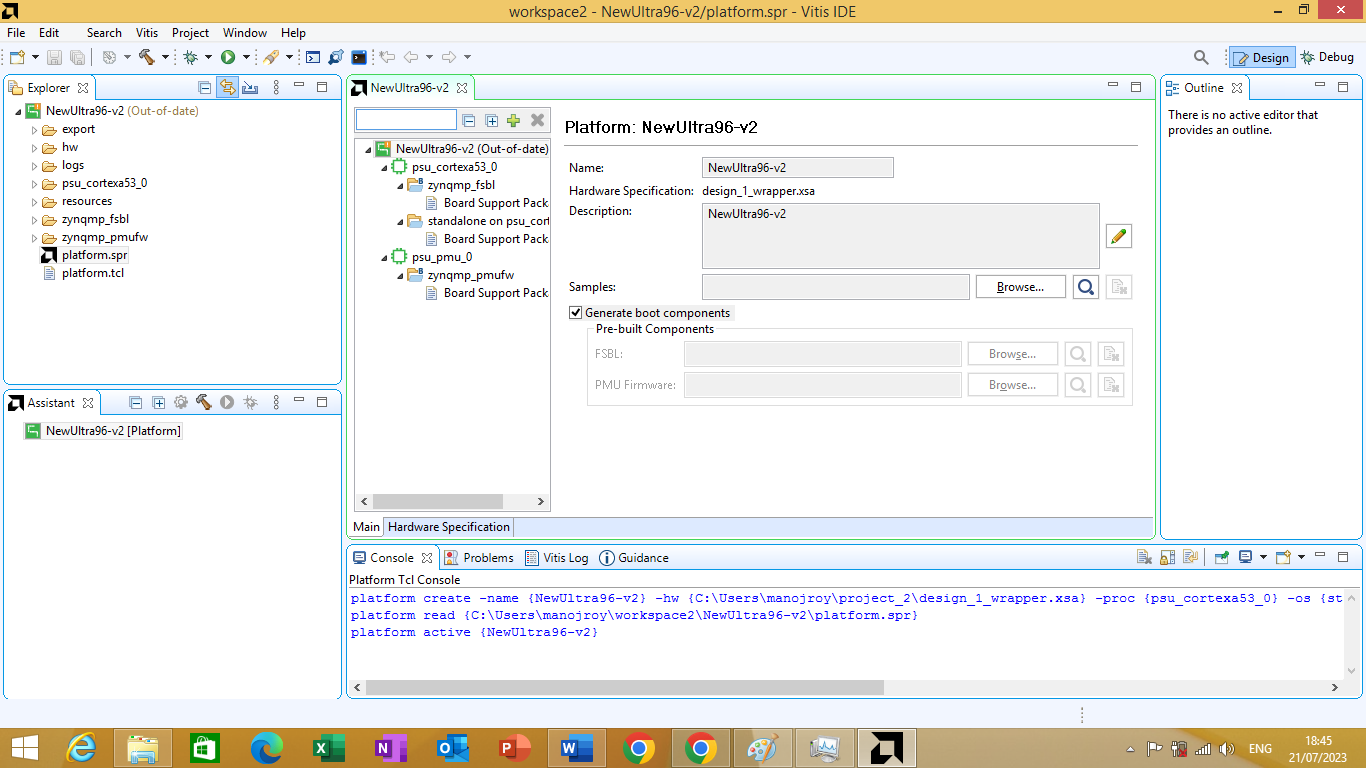Collapse all platform tree items icon
Screen dimensions: 1366x768
(x=468, y=120)
